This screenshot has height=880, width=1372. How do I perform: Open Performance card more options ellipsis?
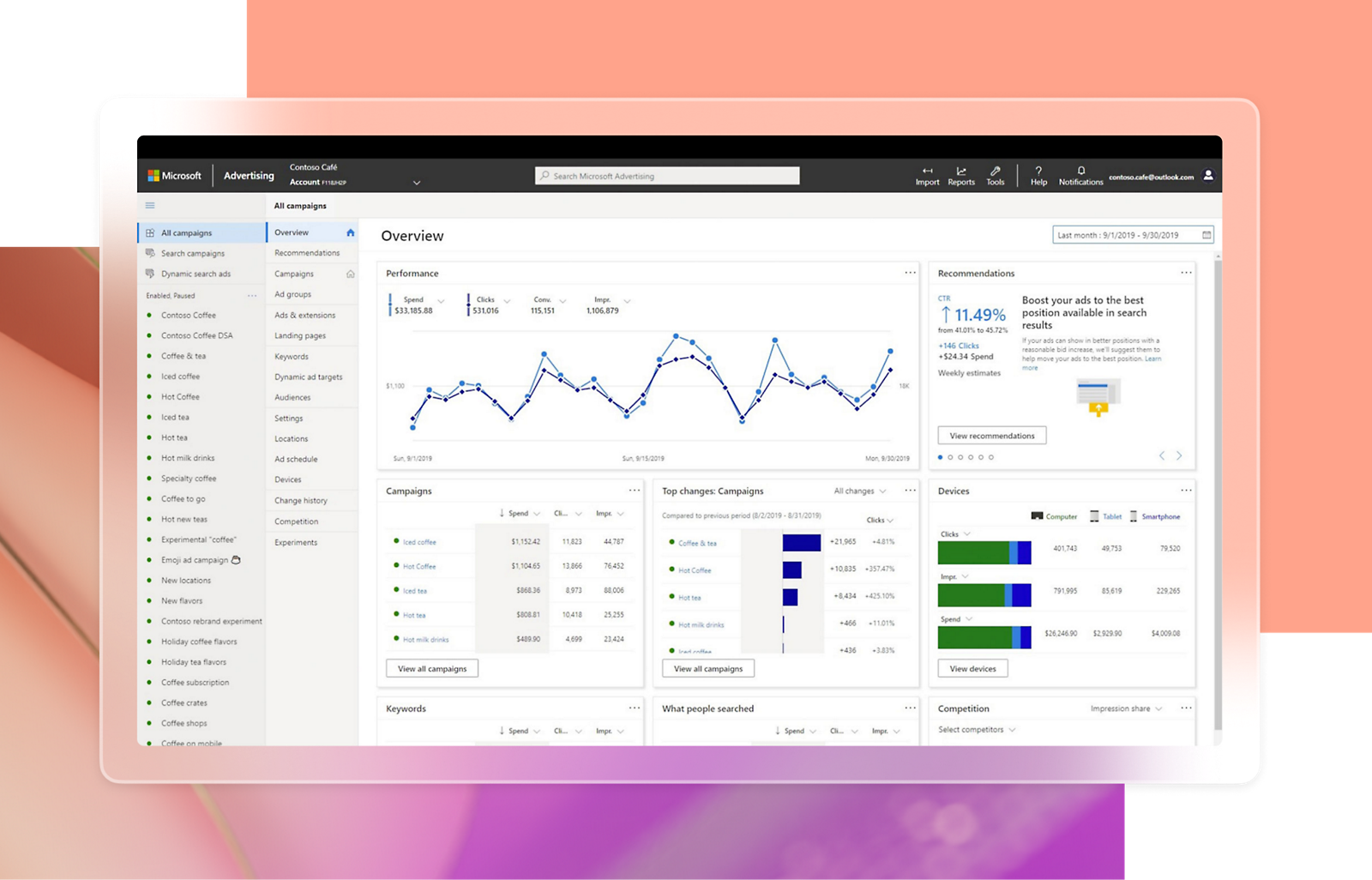[910, 273]
